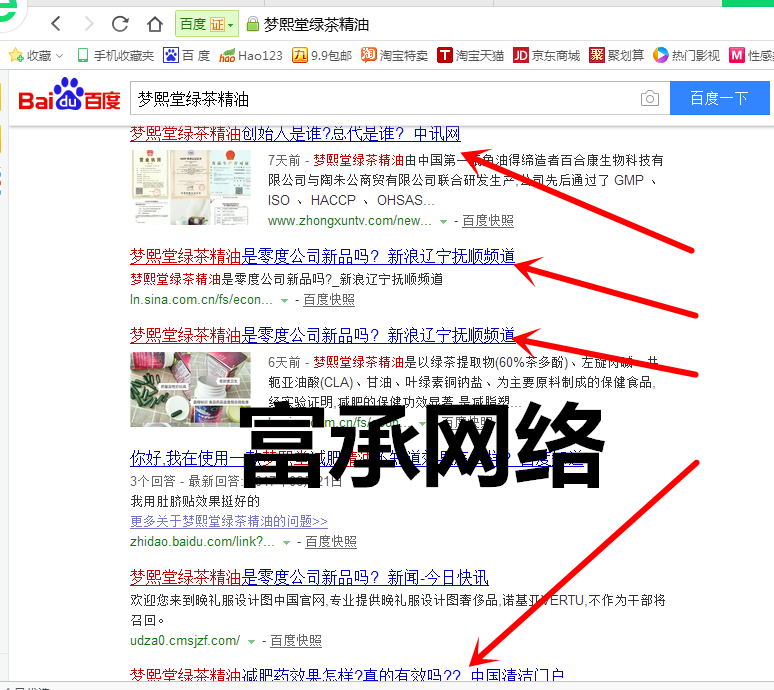Click the Baidu logo
Image resolution: width=774 pixels, height=690 pixels.
tap(69, 94)
